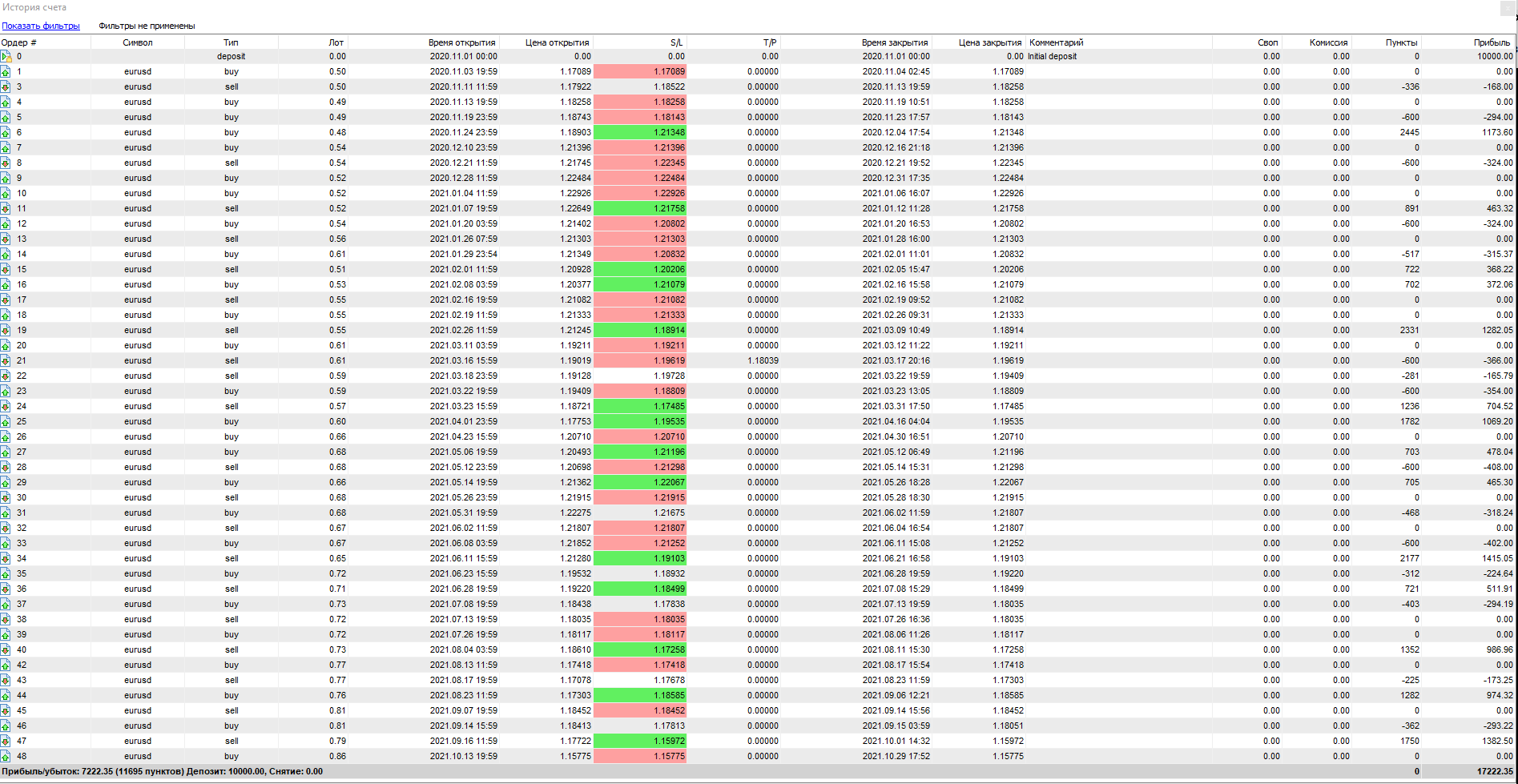Select the 'Initial deposit' comment cell
Screen dimensions: 1518x784
[x=1052, y=57]
